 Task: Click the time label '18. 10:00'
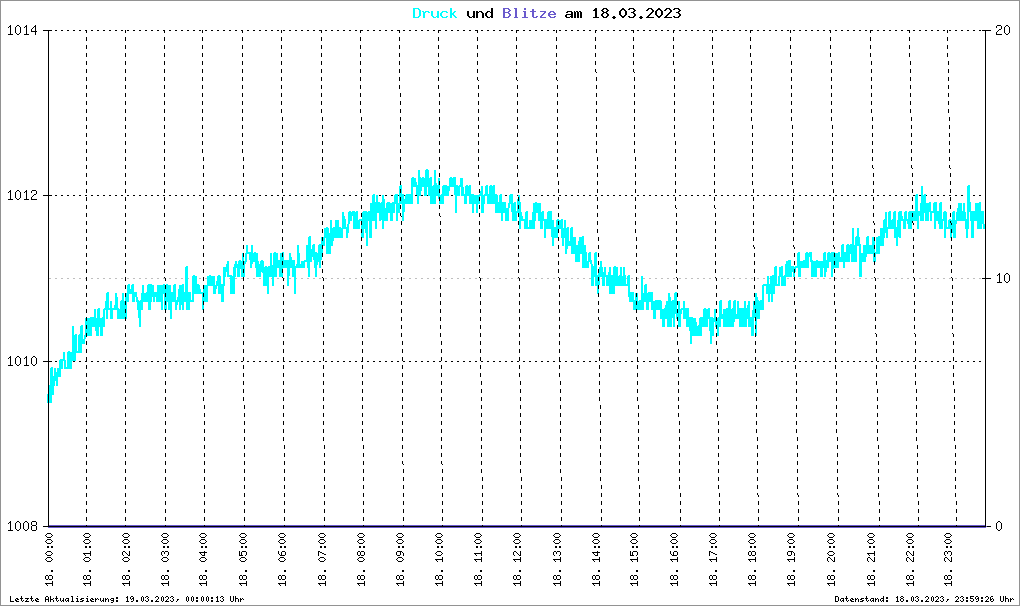click(x=439, y=559)
